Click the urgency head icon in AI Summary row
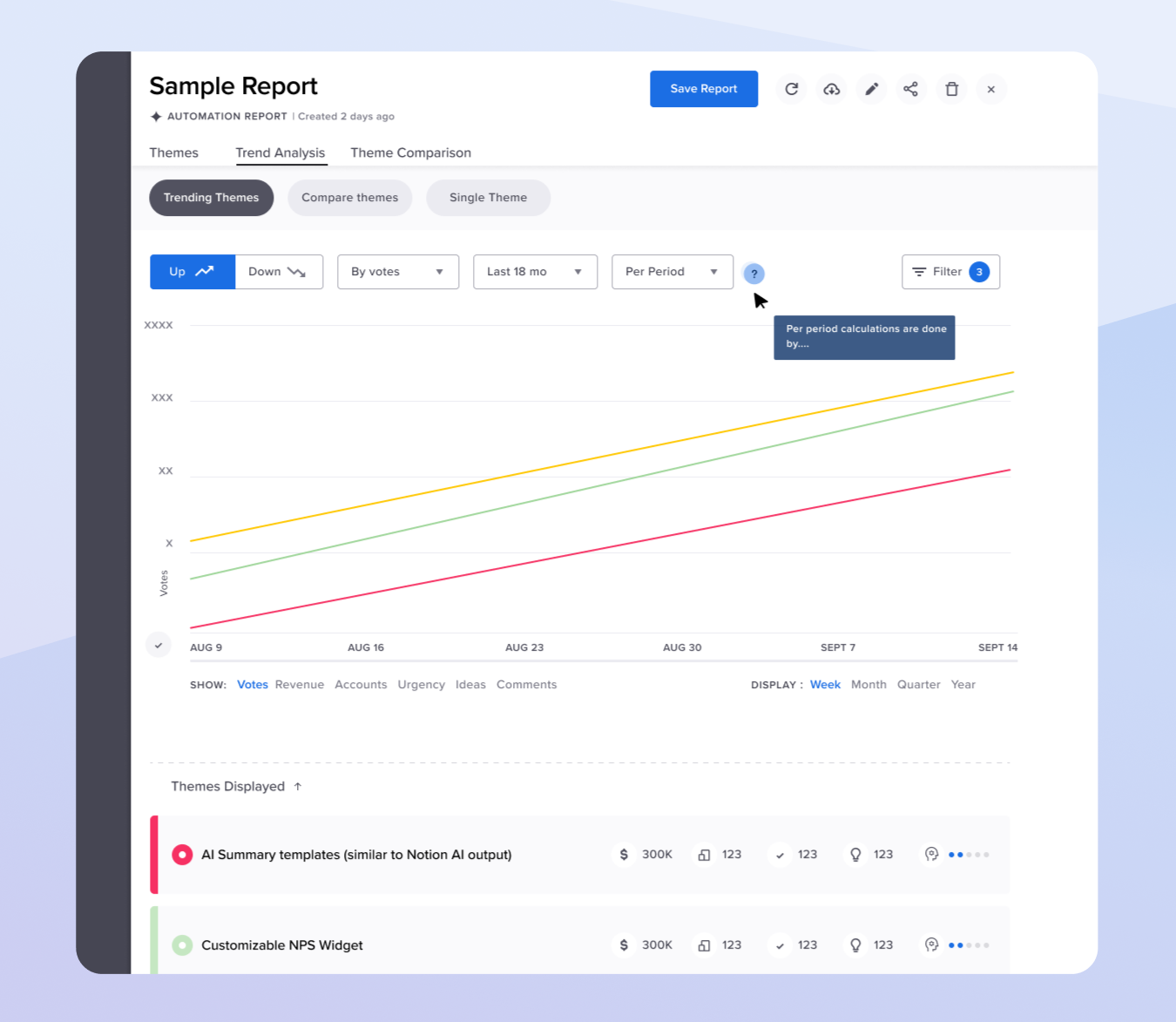 click(x=931, y=855)
